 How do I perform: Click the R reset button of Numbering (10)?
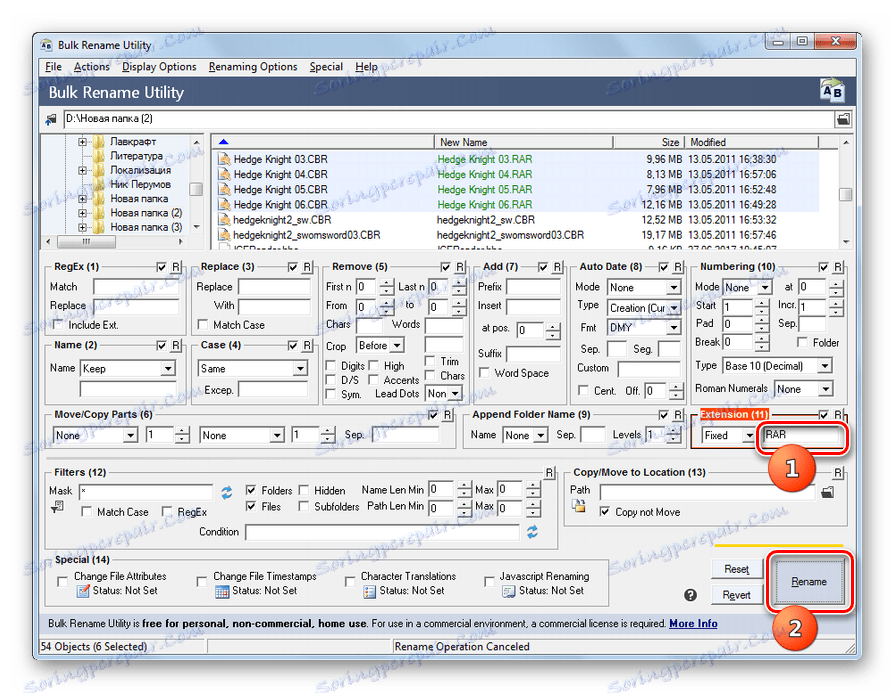(838, 267)
